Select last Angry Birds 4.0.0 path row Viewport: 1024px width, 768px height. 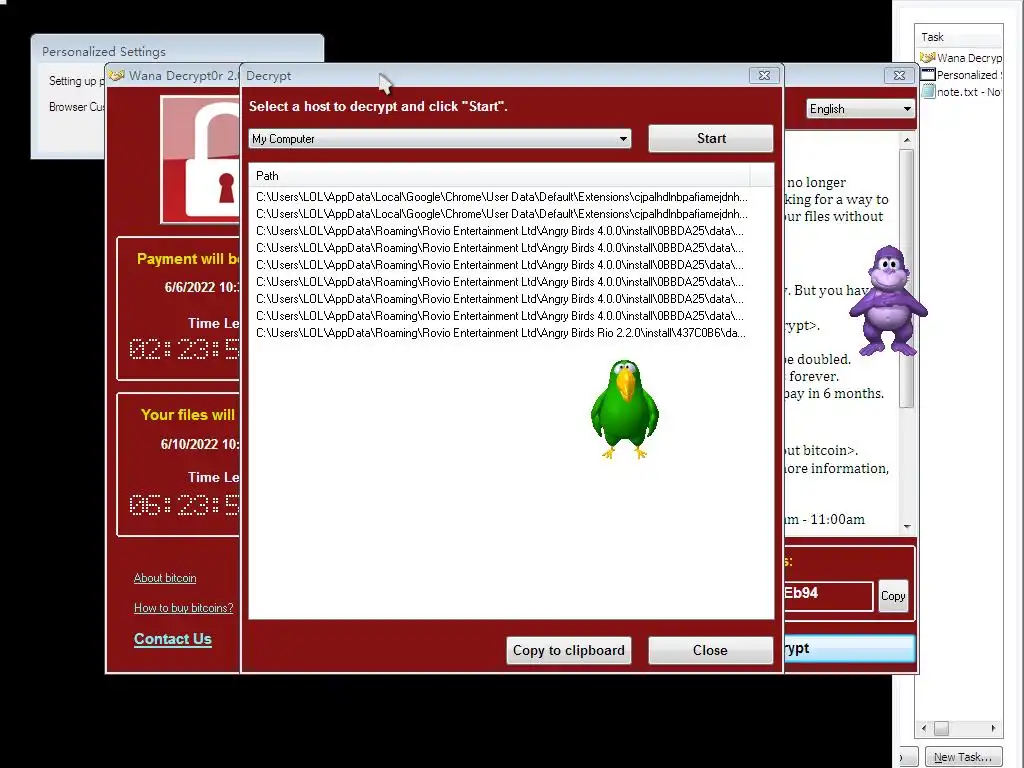point(500,315)
